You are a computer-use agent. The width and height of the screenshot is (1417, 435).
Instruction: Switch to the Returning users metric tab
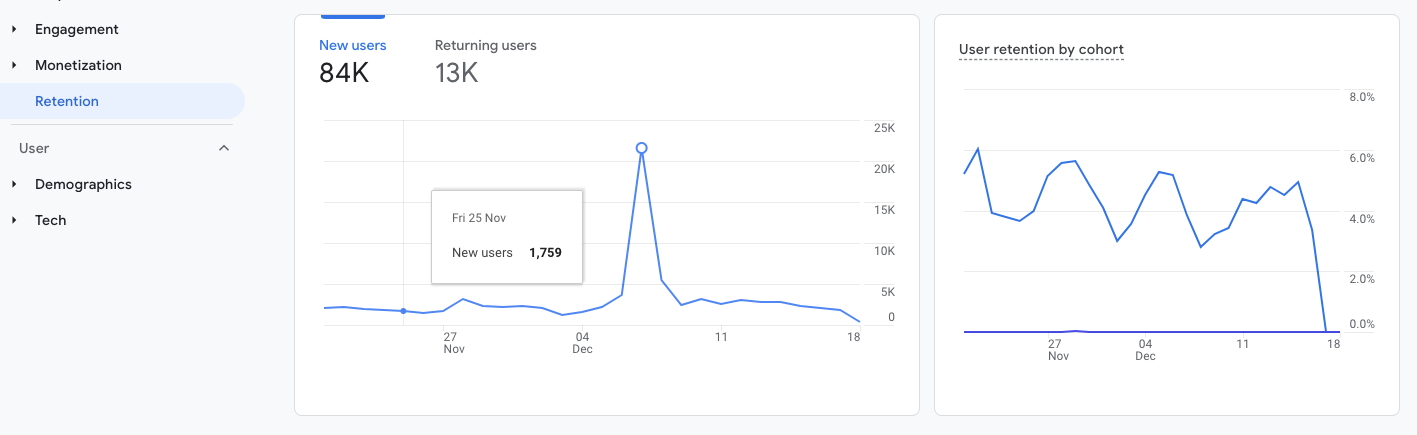485,46
